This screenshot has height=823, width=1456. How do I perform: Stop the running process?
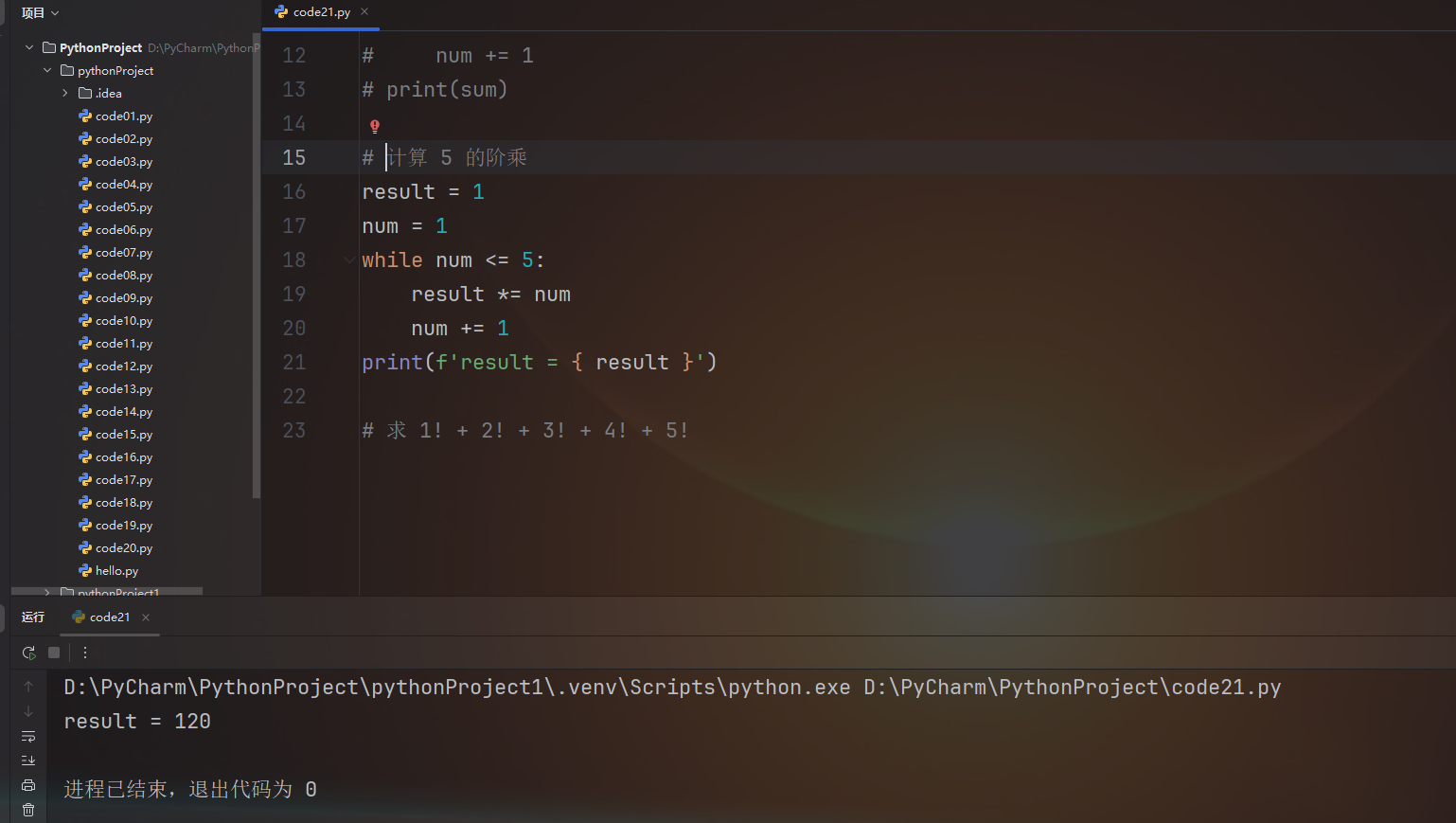[x=54, y=653]
